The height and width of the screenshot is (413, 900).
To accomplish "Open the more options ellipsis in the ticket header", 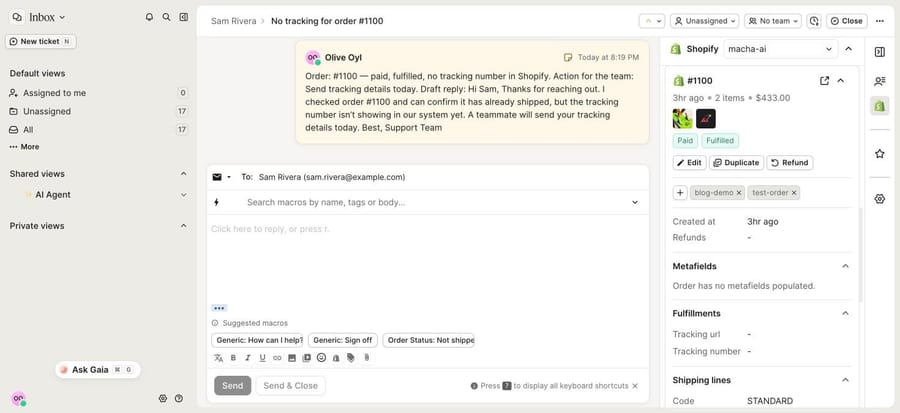I will [x=880, y=21].
